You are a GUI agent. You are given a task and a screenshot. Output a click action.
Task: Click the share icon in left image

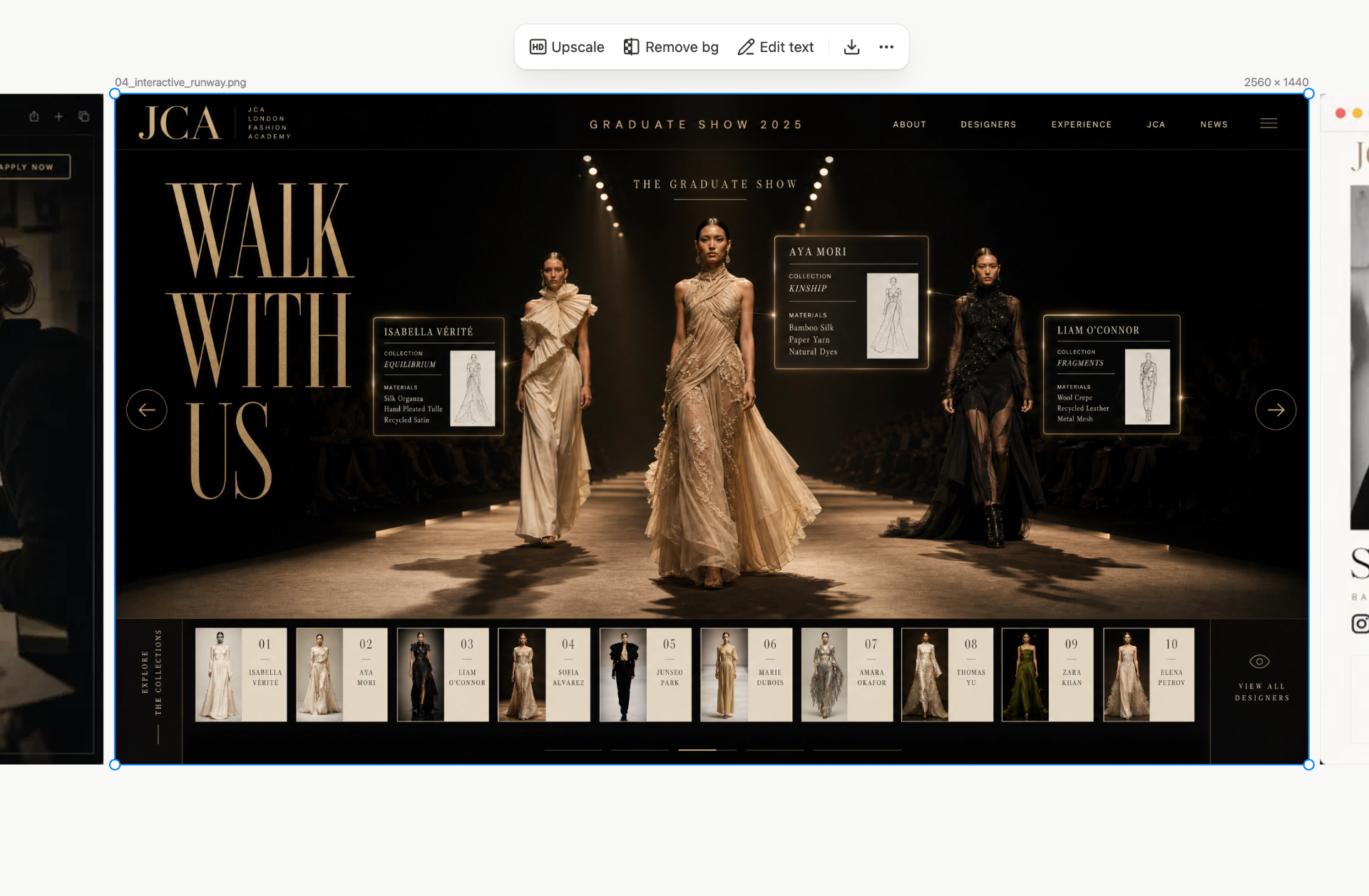coord(34,116)
